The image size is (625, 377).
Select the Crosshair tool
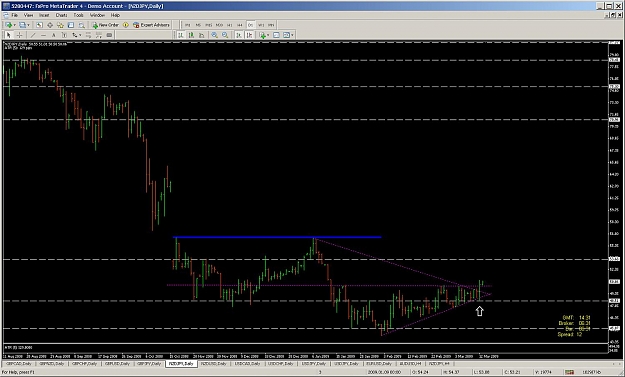click(x=19, y=35)
